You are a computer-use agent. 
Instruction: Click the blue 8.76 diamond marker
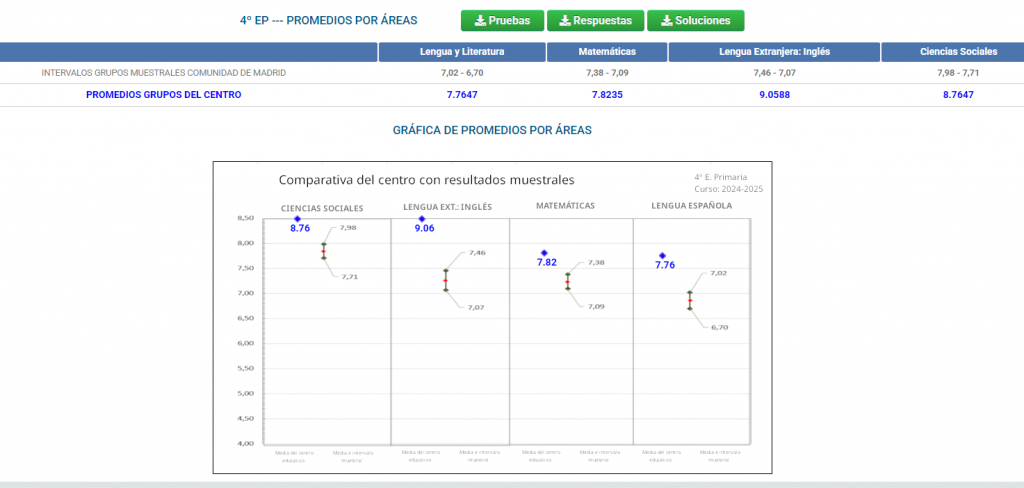point(297,219)
